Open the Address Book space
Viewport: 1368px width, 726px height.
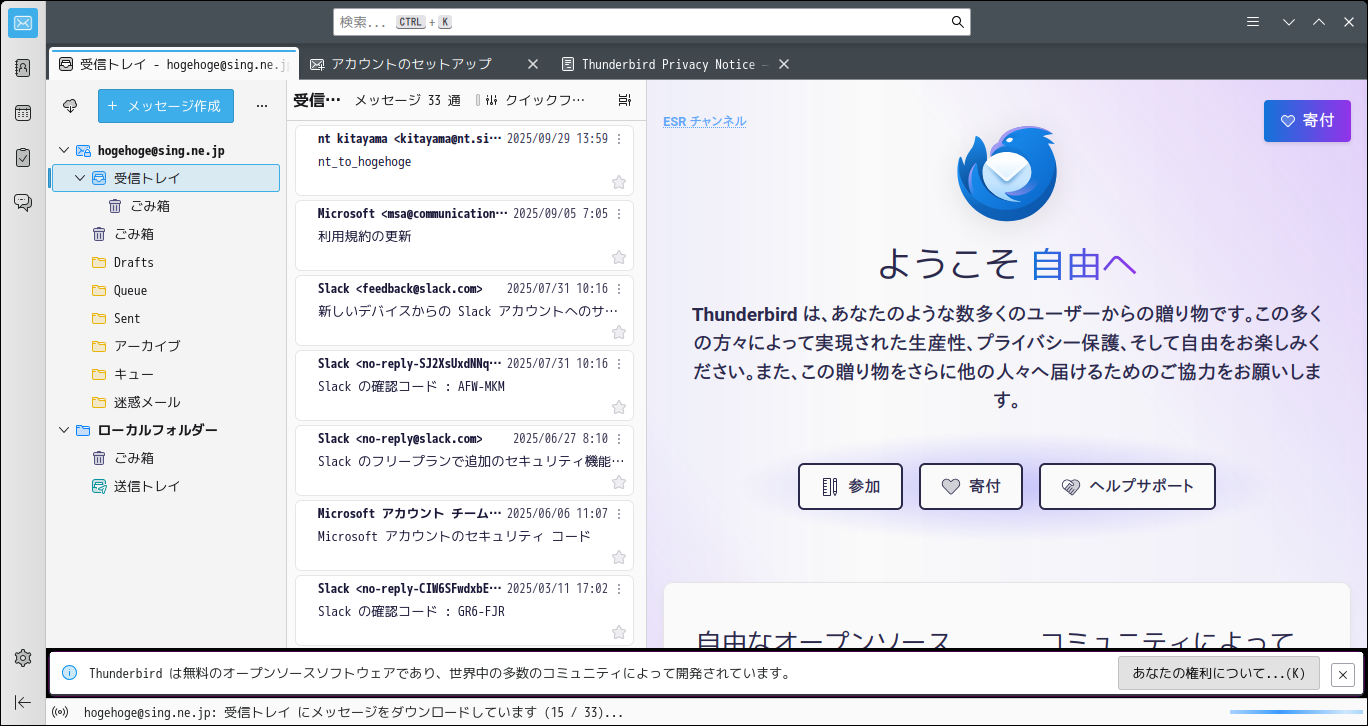(x=23, y=68)
